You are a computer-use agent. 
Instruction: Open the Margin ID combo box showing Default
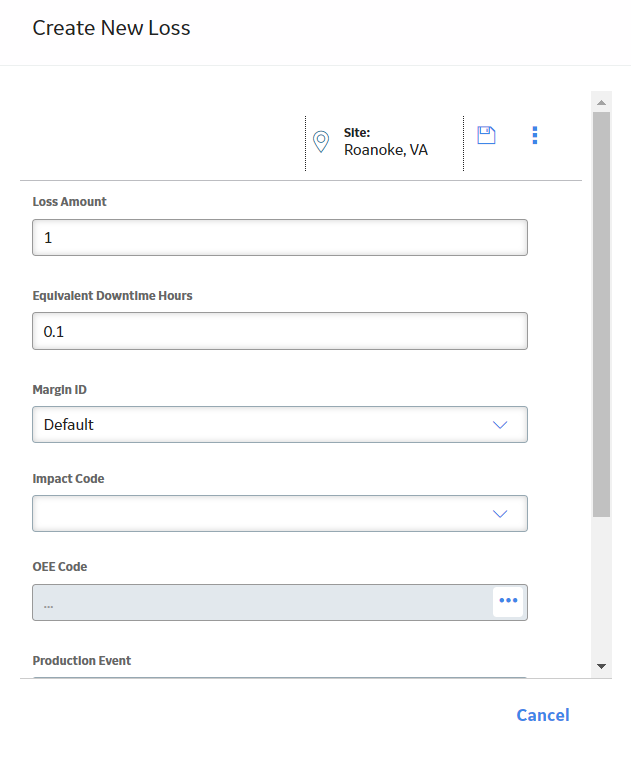pyautogui.click(x=280, y=425)
